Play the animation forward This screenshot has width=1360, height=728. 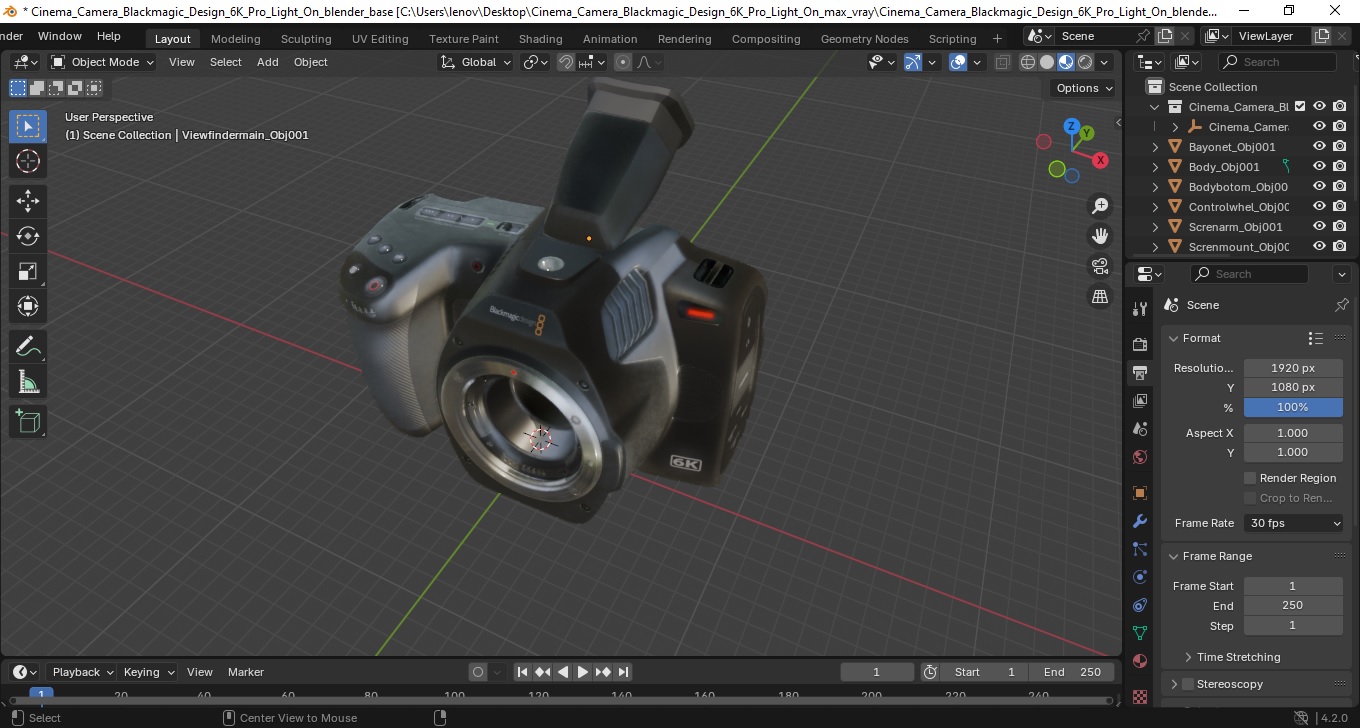[583, 672]
